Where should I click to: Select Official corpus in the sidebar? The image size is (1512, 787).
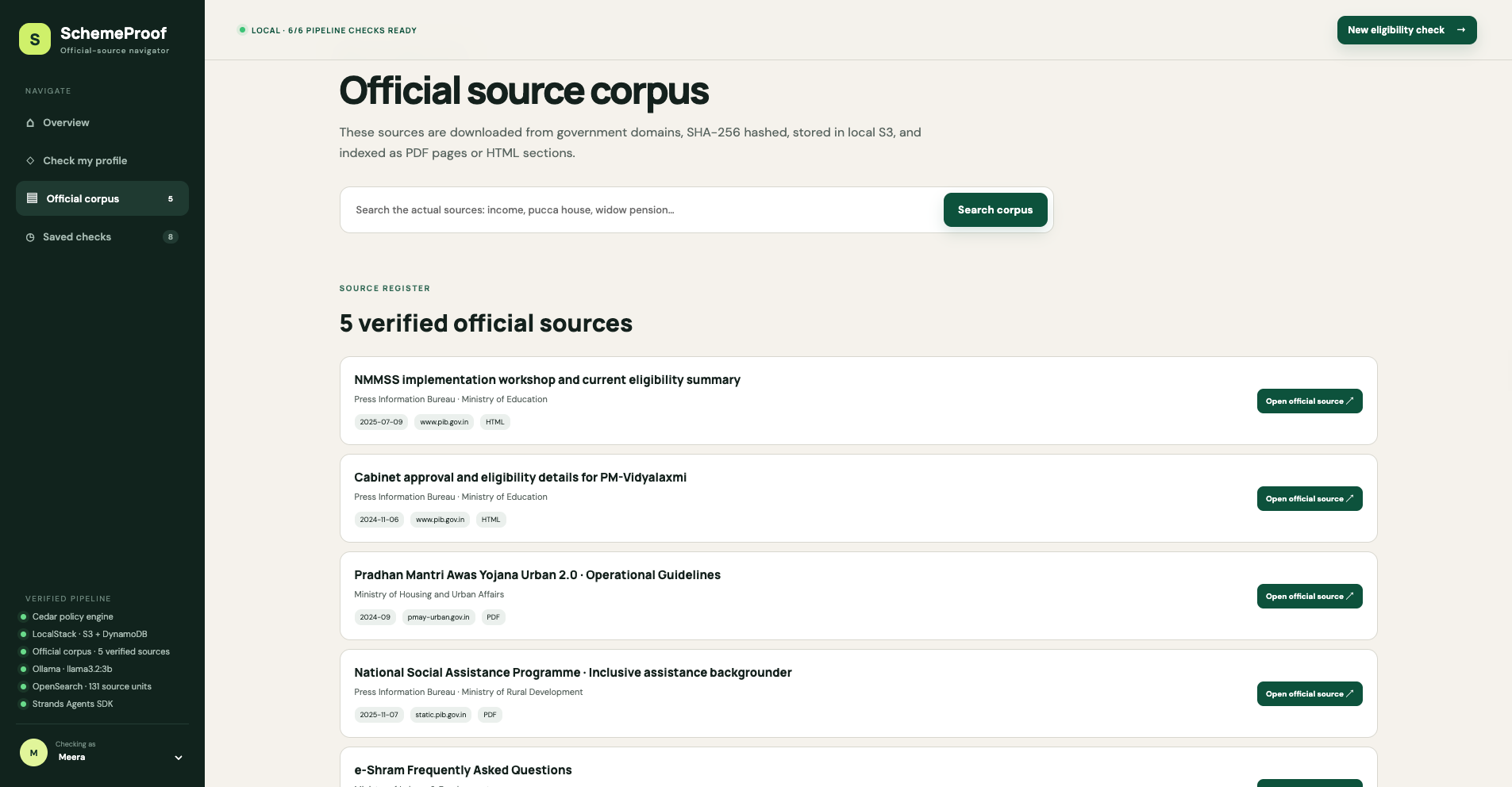[x=102, y=198]
